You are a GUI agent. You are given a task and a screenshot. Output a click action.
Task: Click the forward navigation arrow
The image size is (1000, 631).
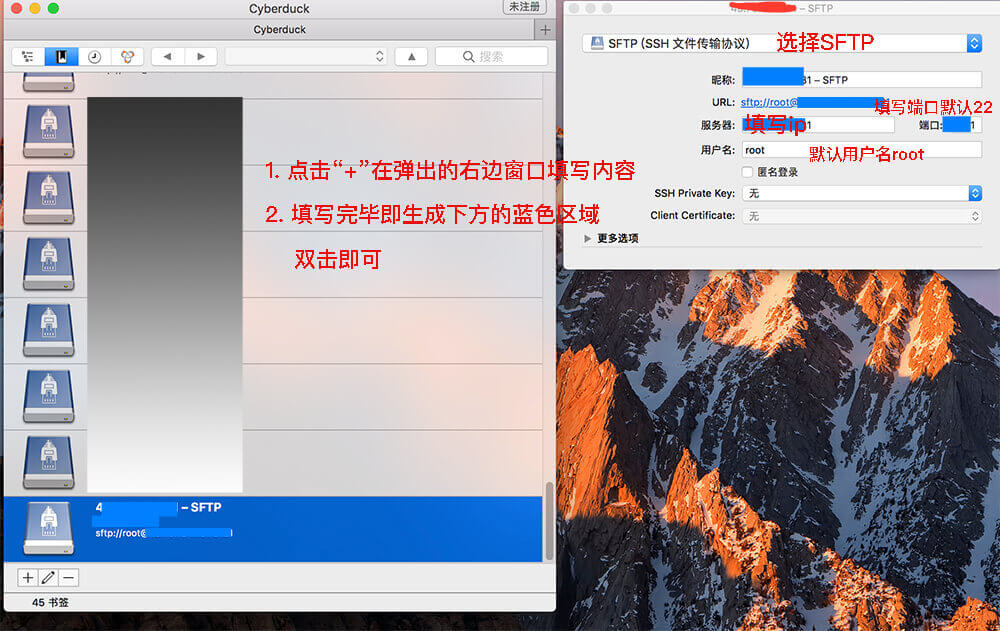[201, 57]
